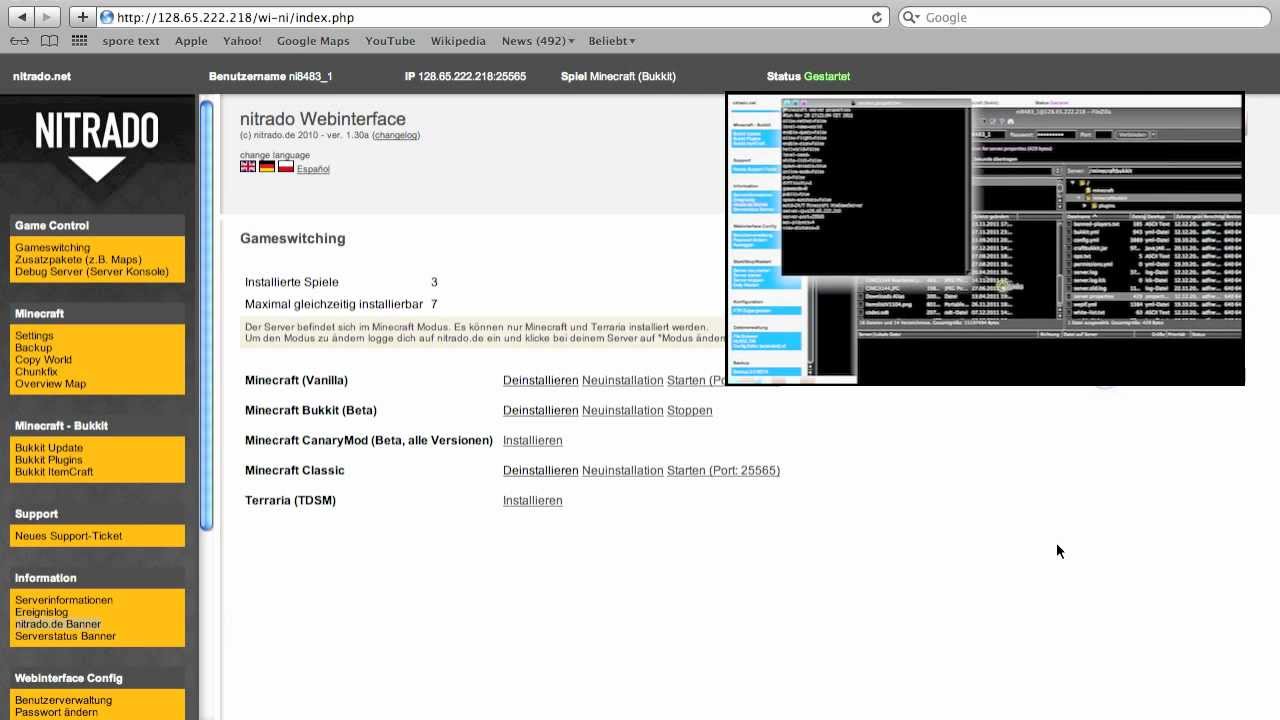The image size is (1280, 720).
Task: Open the Serverstatus Banner link
Action: click(x=65, y=636)
